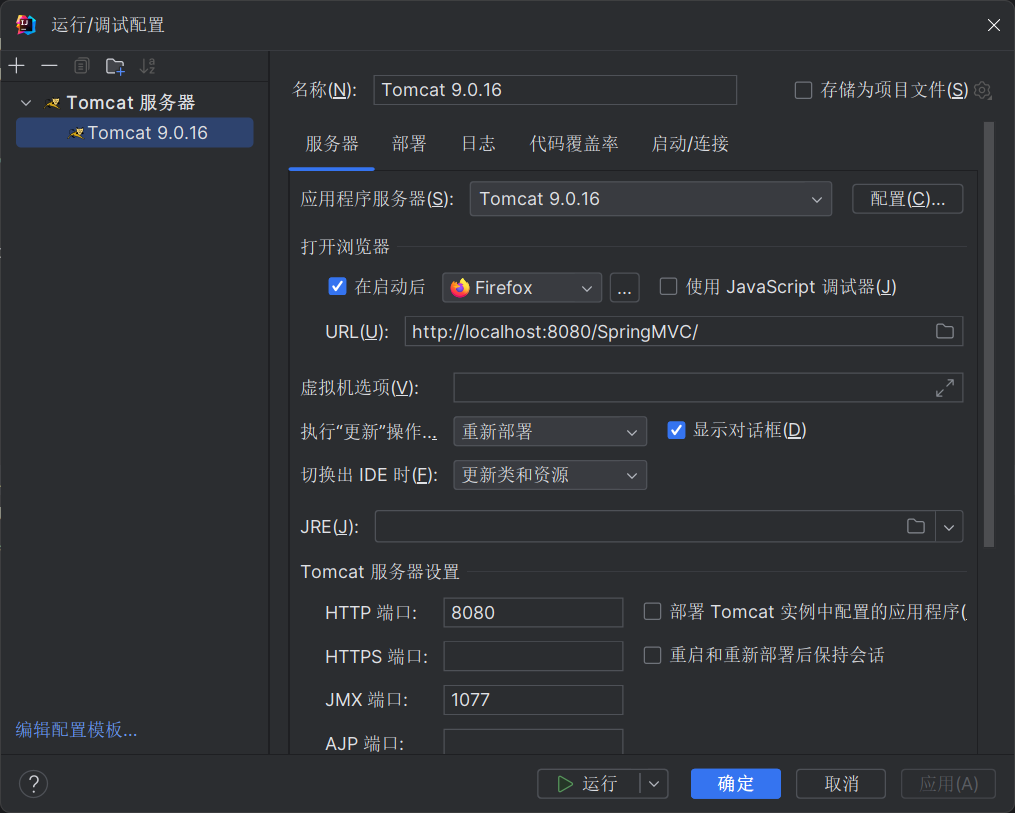
Task: Switch to the 启动/连接 tab
Action: 690,144
